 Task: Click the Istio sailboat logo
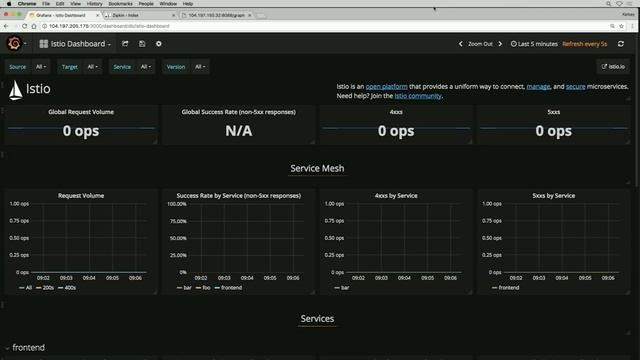tap(16, 90)
